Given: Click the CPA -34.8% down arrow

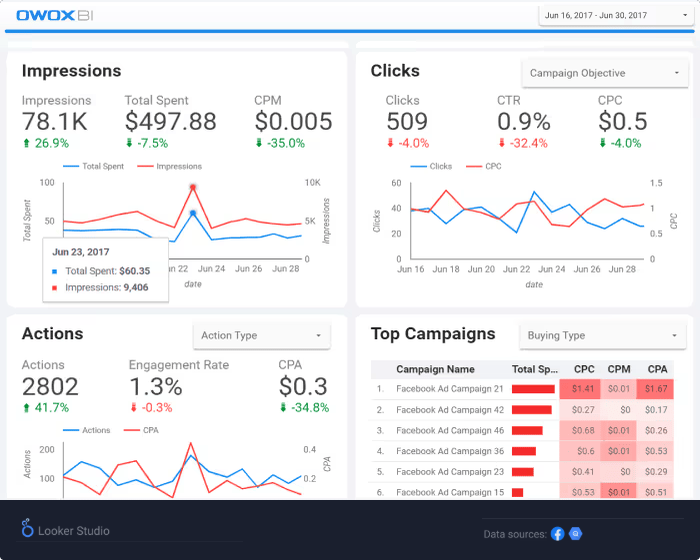Looking at the screenshot, I should (x=283, y=408).
